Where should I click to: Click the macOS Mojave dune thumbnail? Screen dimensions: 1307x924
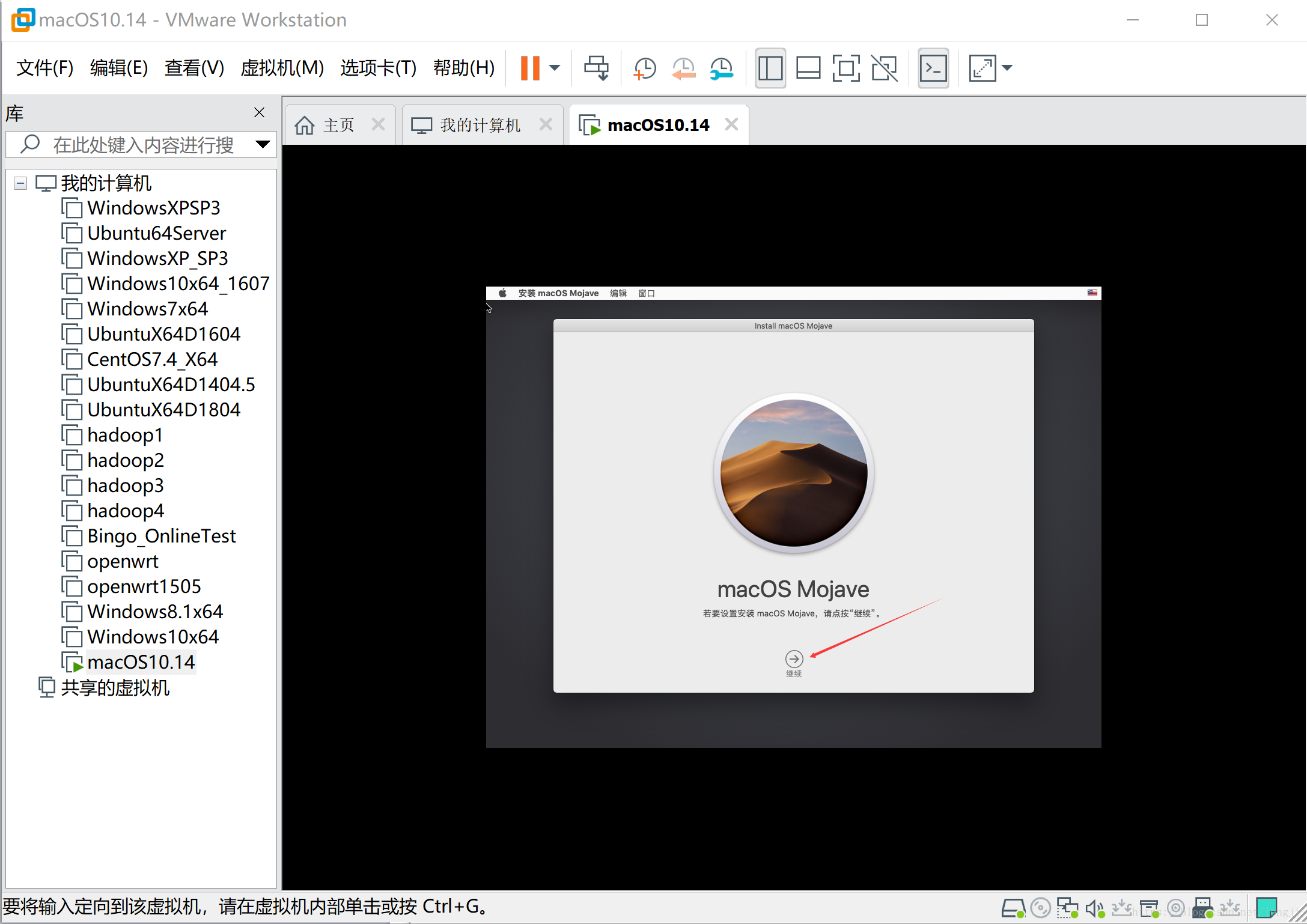[794, 473]
